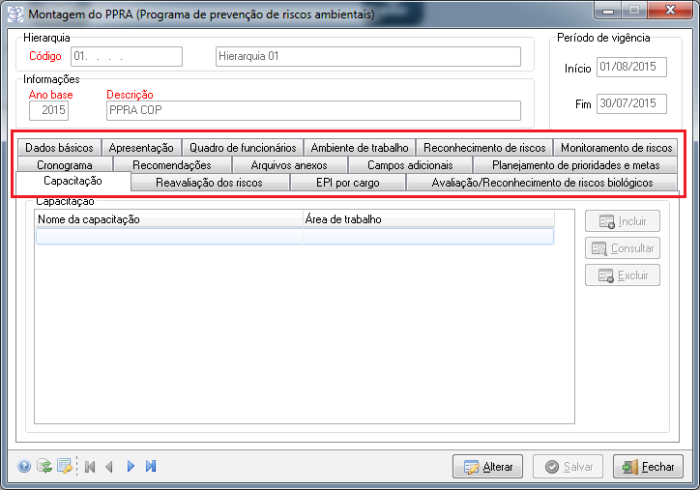
Task: Select Avaliação/Reconhecimento de riscos biológicos tab
Action: tap(541, 182)
